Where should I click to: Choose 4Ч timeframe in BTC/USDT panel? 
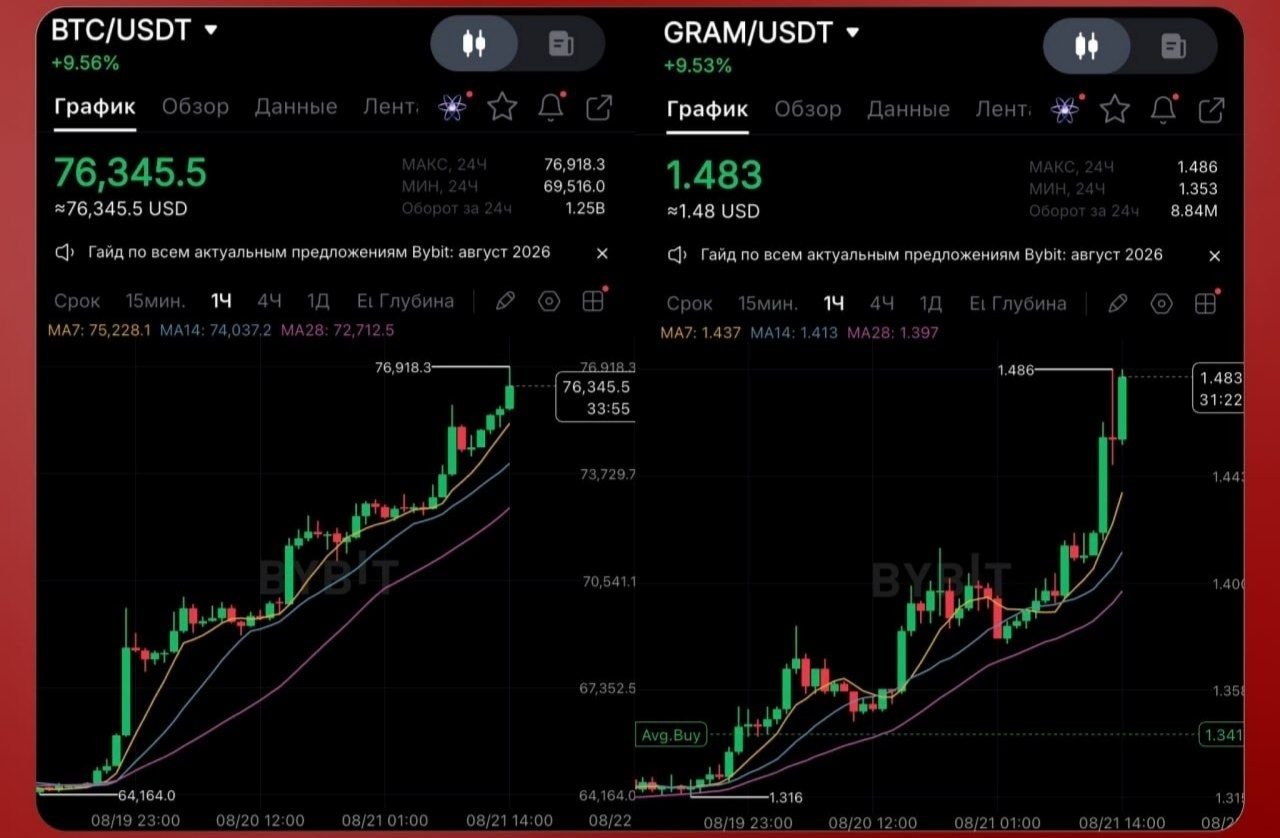point(269,301)
